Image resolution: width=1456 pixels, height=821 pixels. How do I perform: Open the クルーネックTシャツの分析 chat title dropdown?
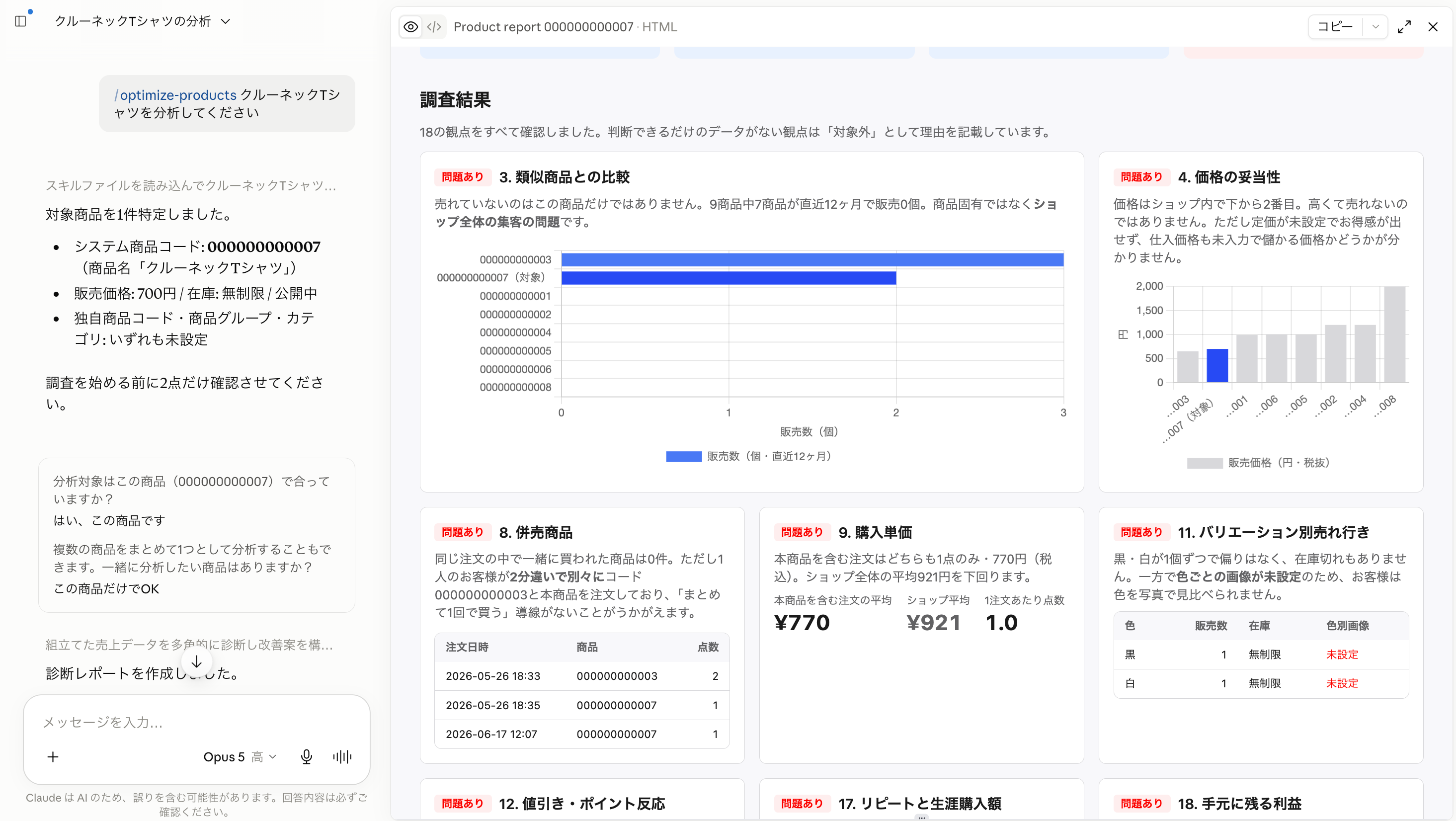pyautogui.click(x=143, y=21)
